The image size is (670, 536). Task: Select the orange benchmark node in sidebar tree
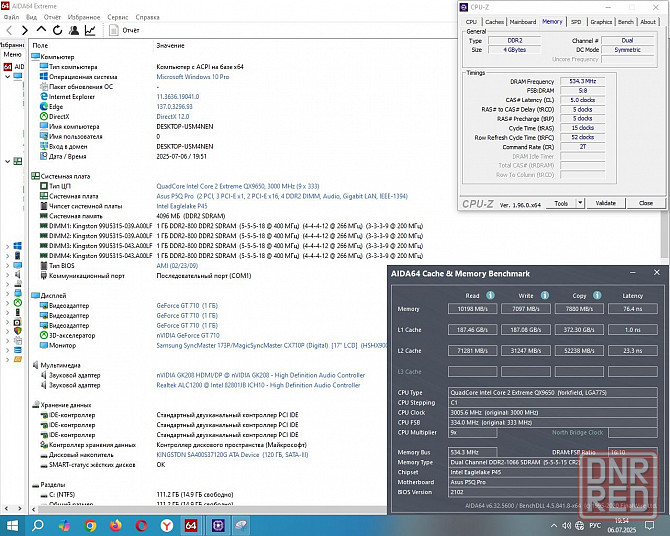[18, 359]
